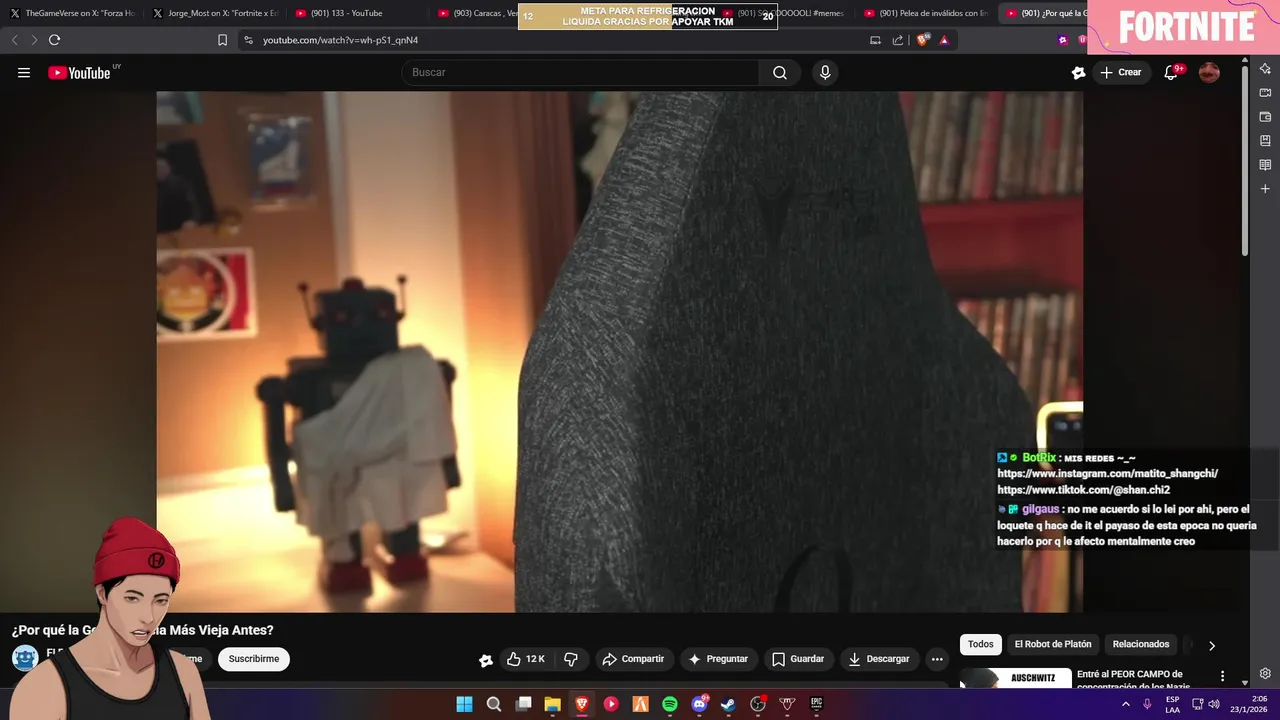Open Brave Wallet sidebar icon

[1265, 117]
